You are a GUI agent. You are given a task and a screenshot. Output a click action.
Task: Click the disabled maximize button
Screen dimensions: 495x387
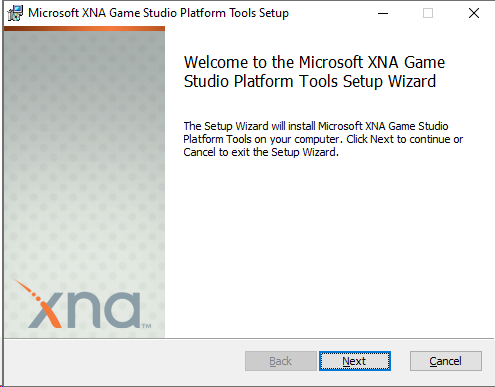428,13
